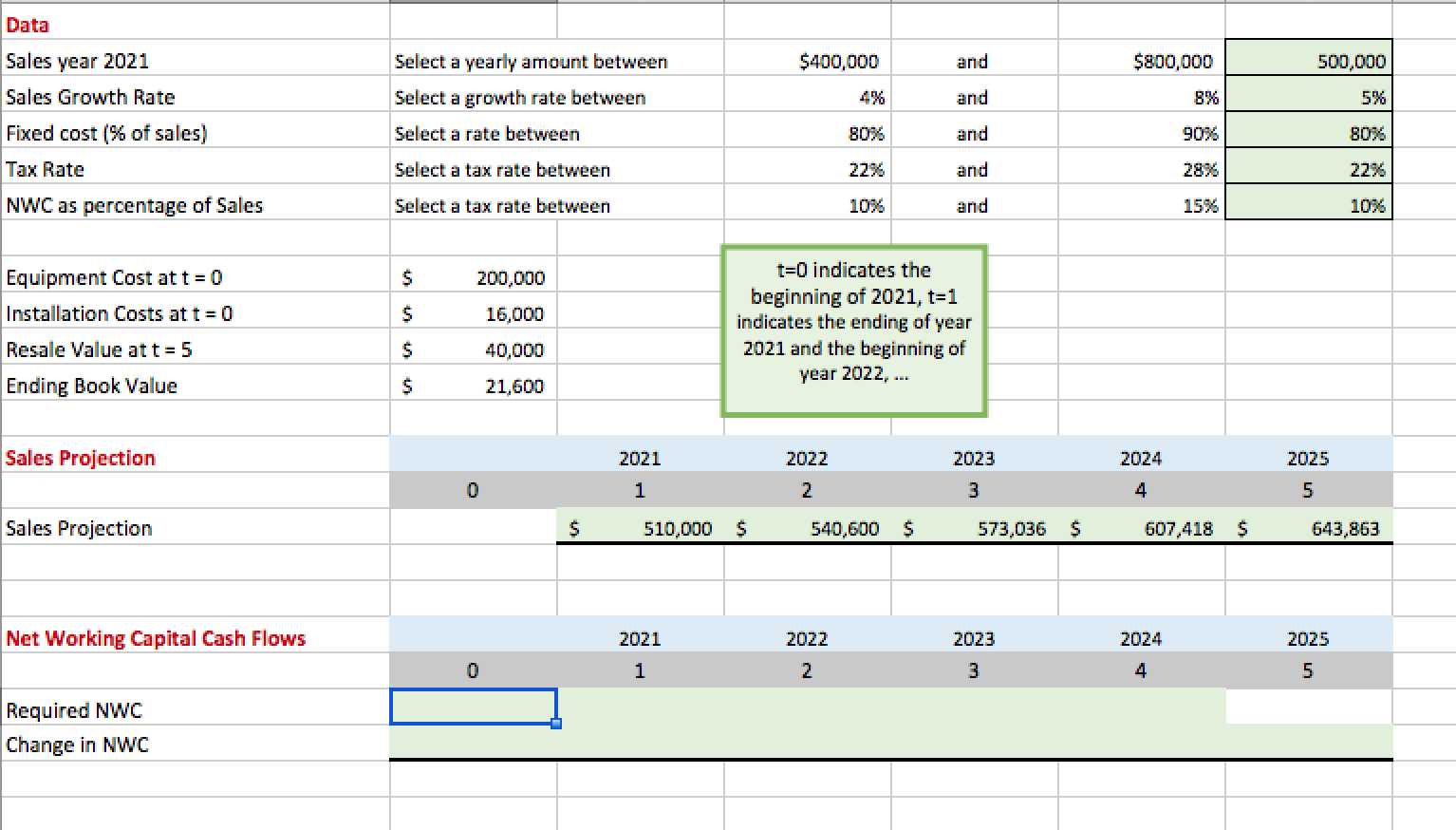
Task: Select the Sales Projection section heading
Action: [x=81, y=457]
